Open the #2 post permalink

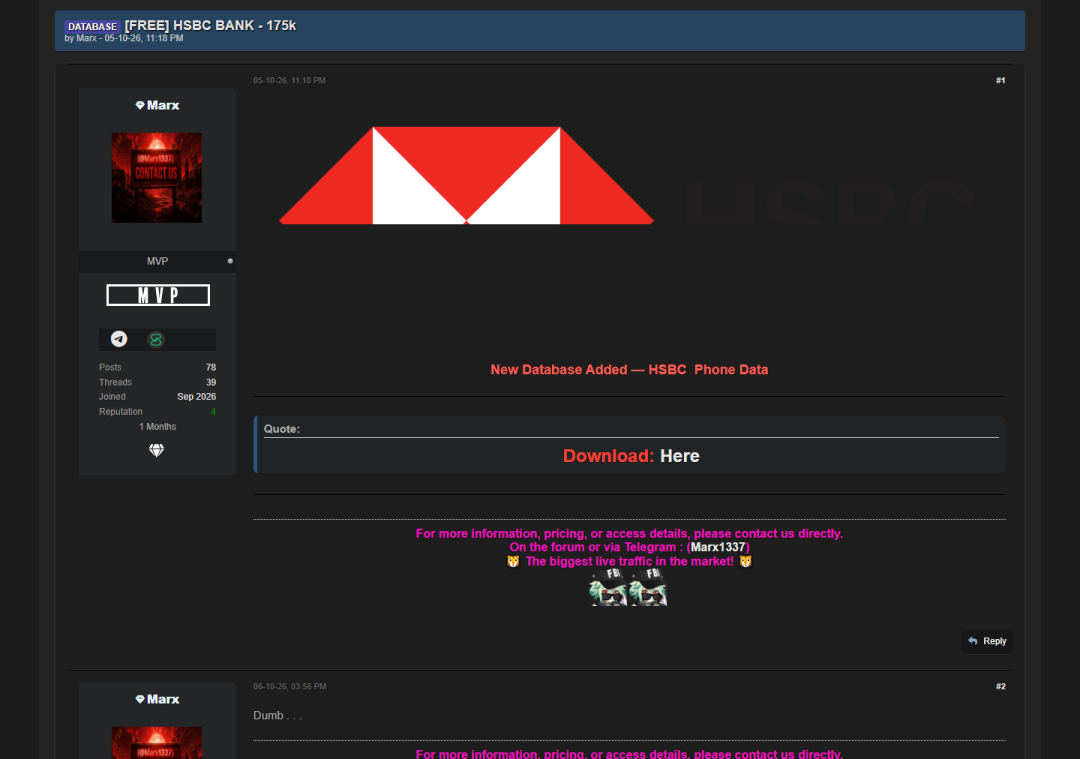[x=1000, y=687]
